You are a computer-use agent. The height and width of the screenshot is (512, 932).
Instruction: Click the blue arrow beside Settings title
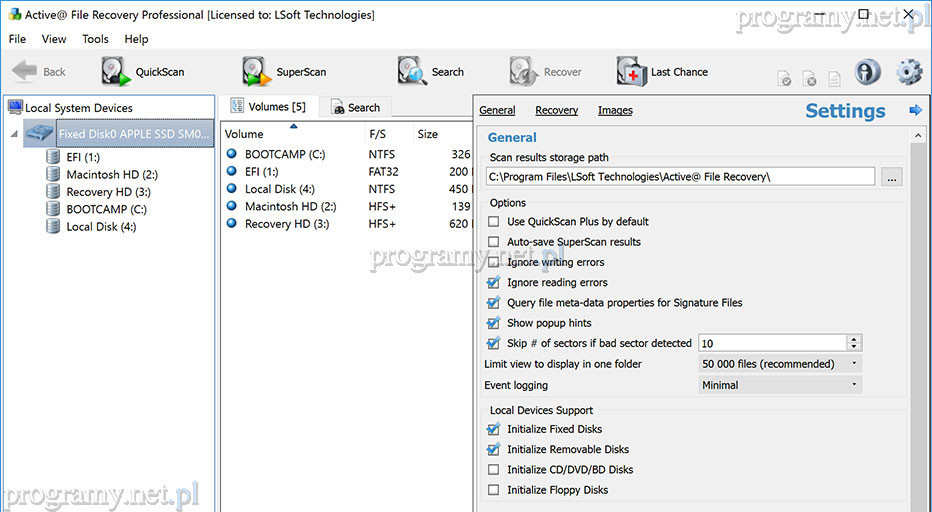pos(914,111)
